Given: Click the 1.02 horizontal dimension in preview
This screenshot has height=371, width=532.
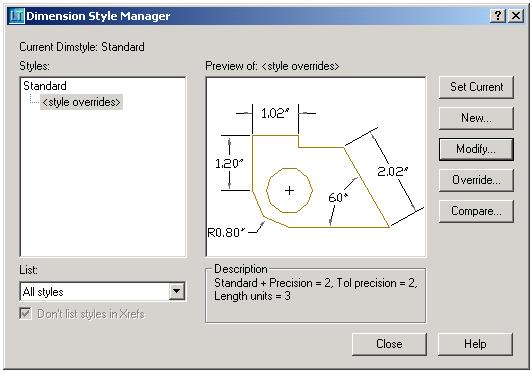Looking at the screenshot, I should coord(275,113).
